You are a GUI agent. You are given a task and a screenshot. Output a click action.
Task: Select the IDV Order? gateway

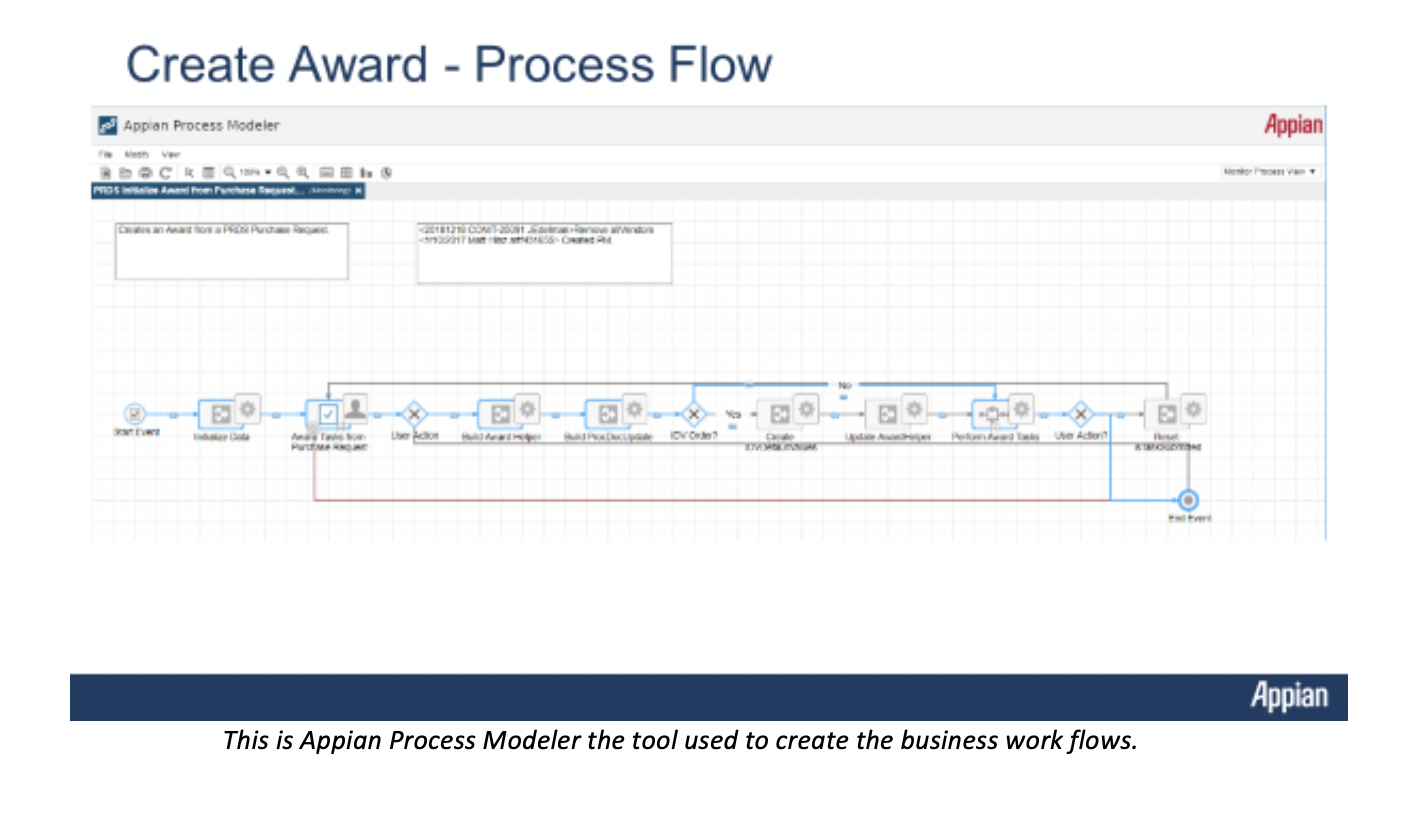point(694,413)
